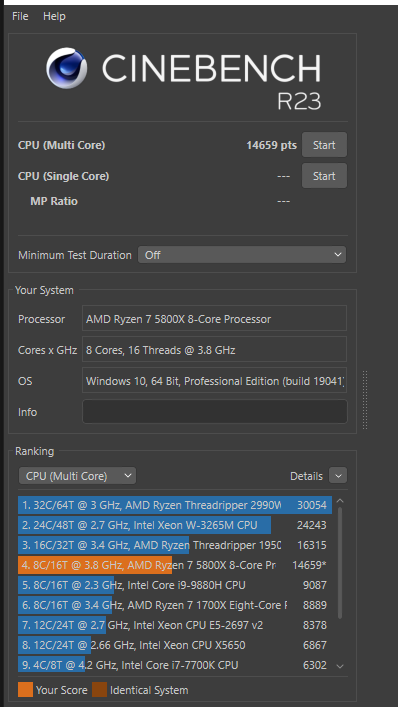Screen dimensions: 398x707
Task: Click the CPU (Single Core) label
Action: point(63,176)
